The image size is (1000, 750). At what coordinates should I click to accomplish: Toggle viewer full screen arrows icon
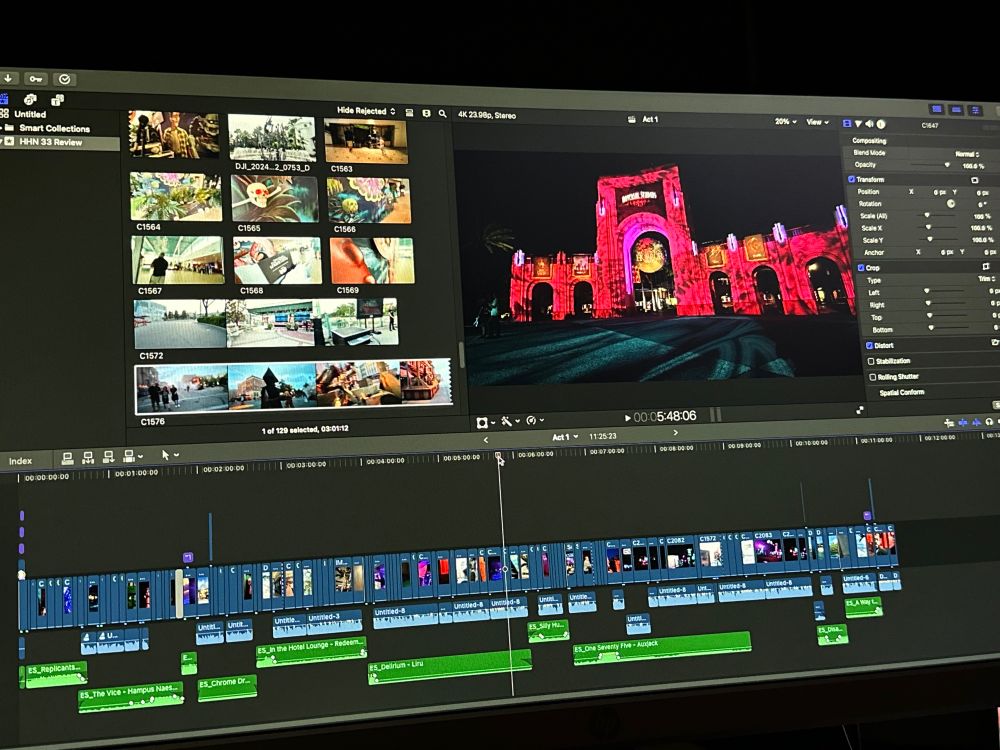[860, 410]
